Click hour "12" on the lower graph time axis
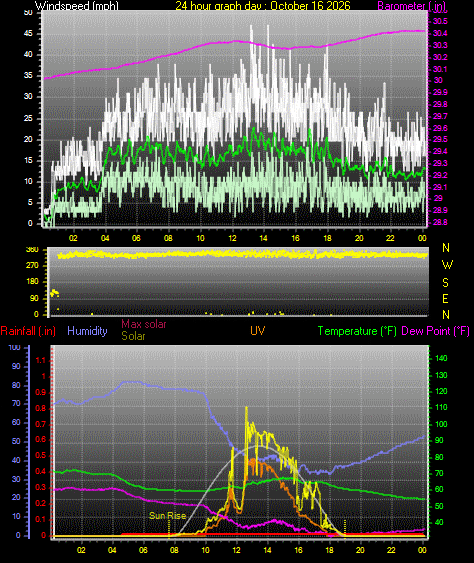This screenshot has width=474, height=563. pos(236,550)
